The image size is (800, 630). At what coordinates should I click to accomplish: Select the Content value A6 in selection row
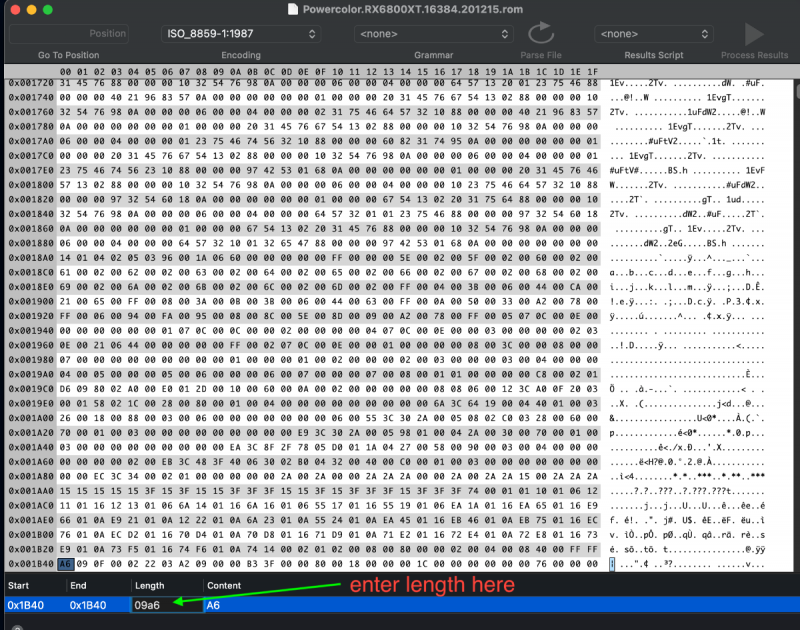(213, 605)
